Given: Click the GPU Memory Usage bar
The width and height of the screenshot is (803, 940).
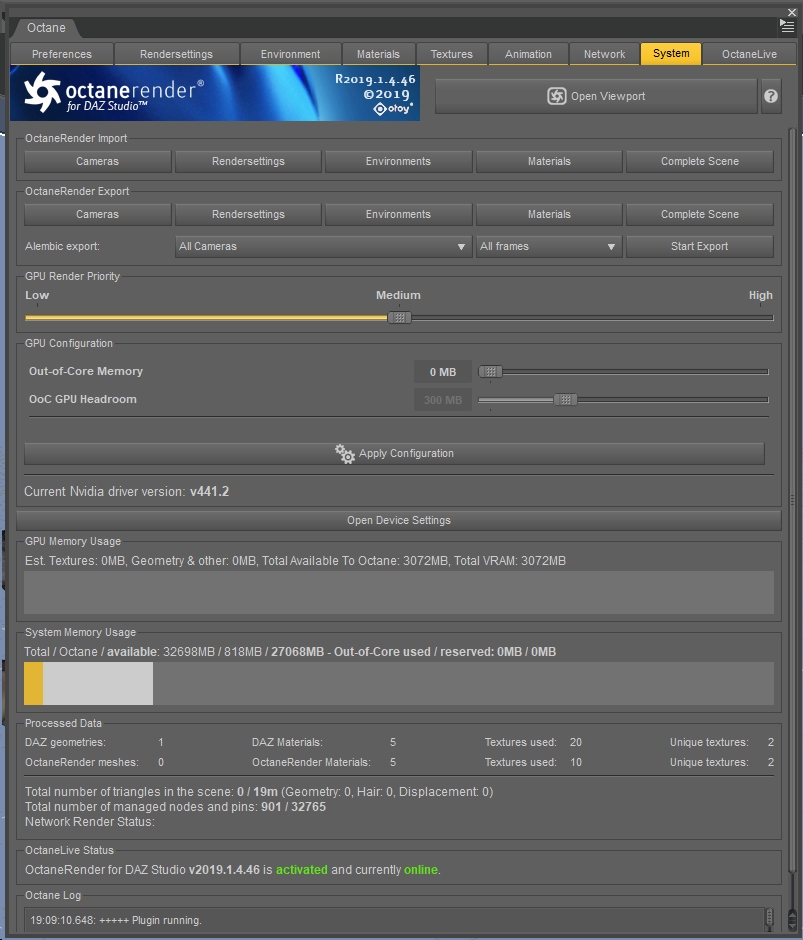Looking at the screenshot, I should tap(399, 592).
